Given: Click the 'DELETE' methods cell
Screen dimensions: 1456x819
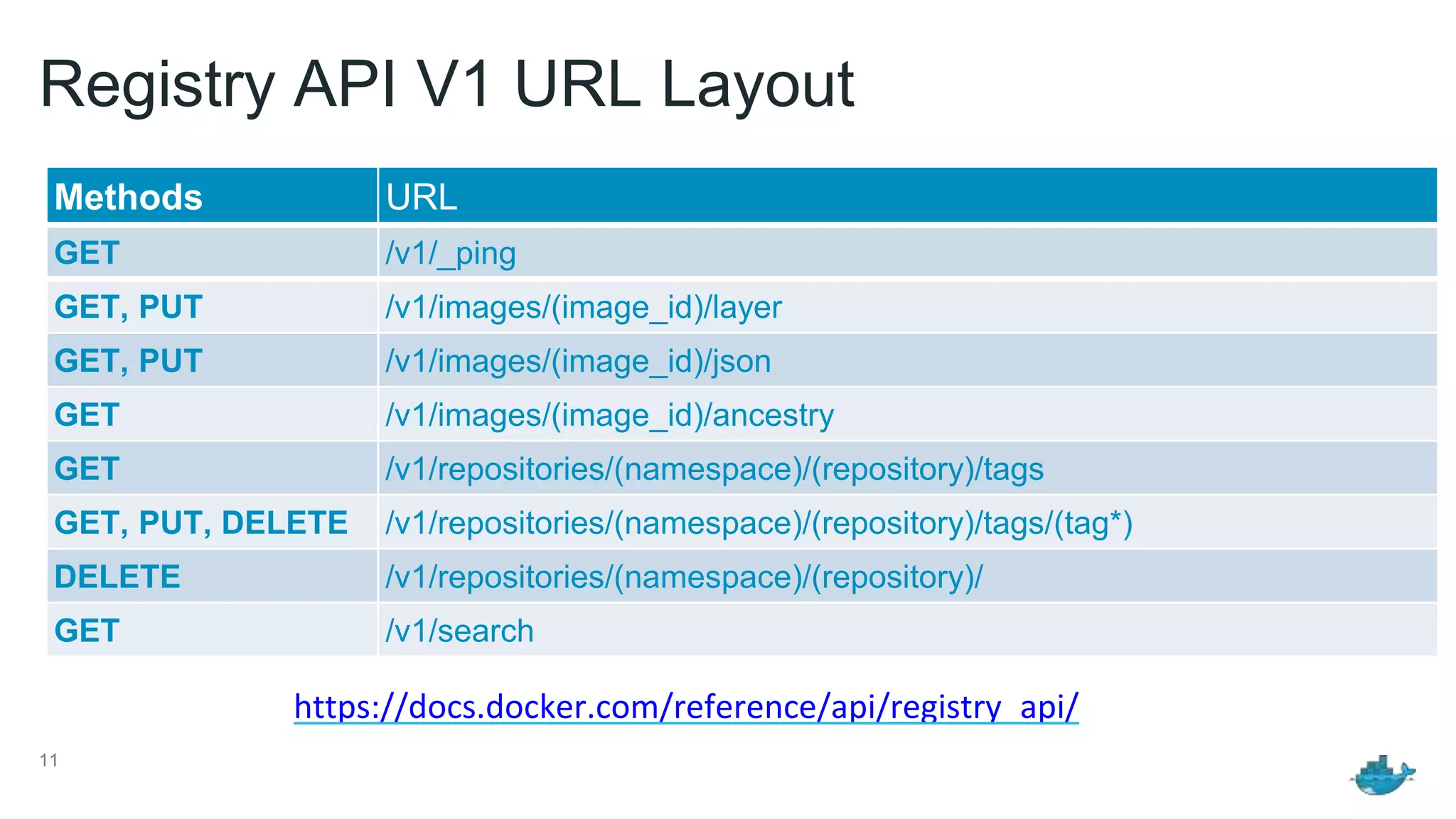Looking at the screenshot, I should pos(212,577).
